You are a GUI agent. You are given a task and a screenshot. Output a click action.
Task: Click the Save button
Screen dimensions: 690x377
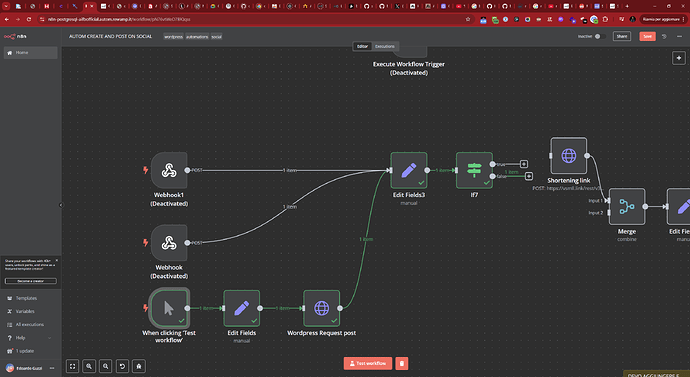pyautogui.click(x=647, y=37)
